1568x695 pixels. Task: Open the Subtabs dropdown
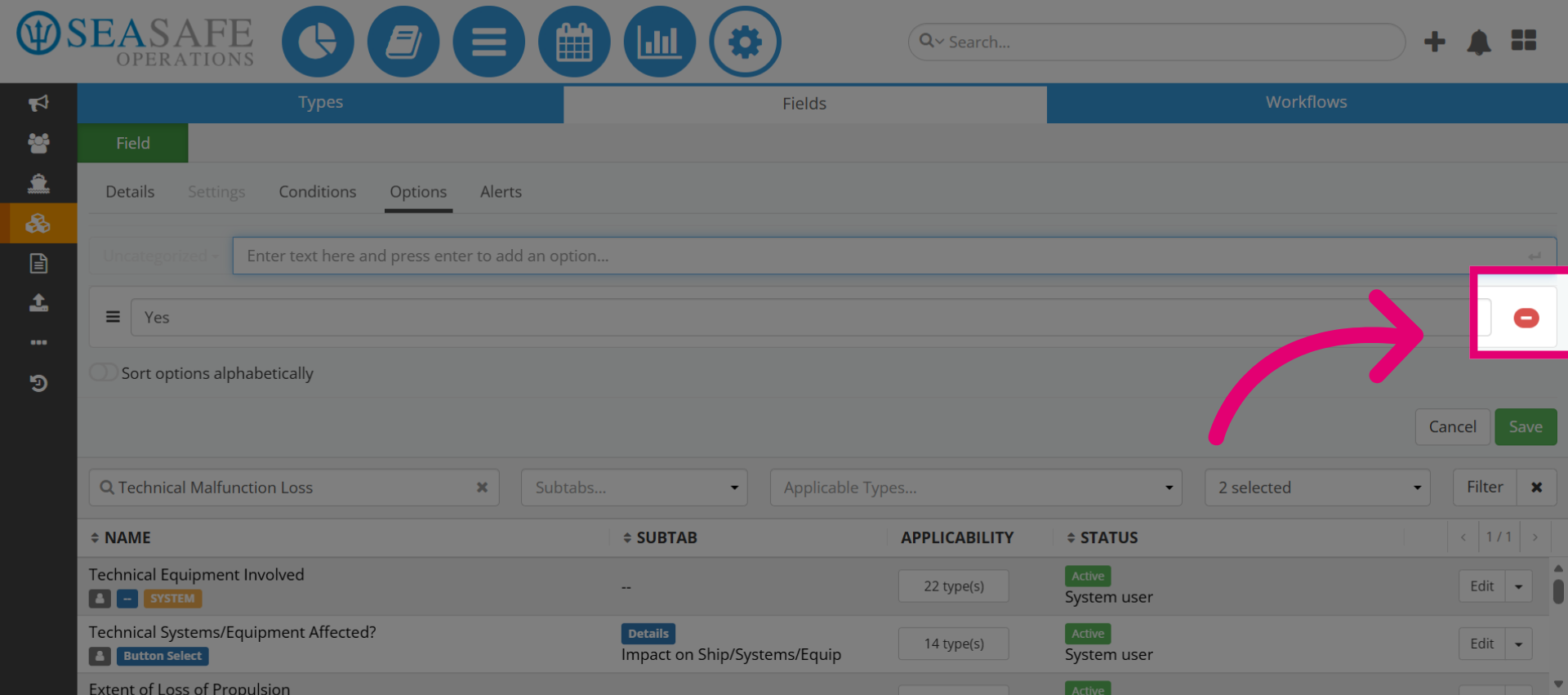(634, 488)
